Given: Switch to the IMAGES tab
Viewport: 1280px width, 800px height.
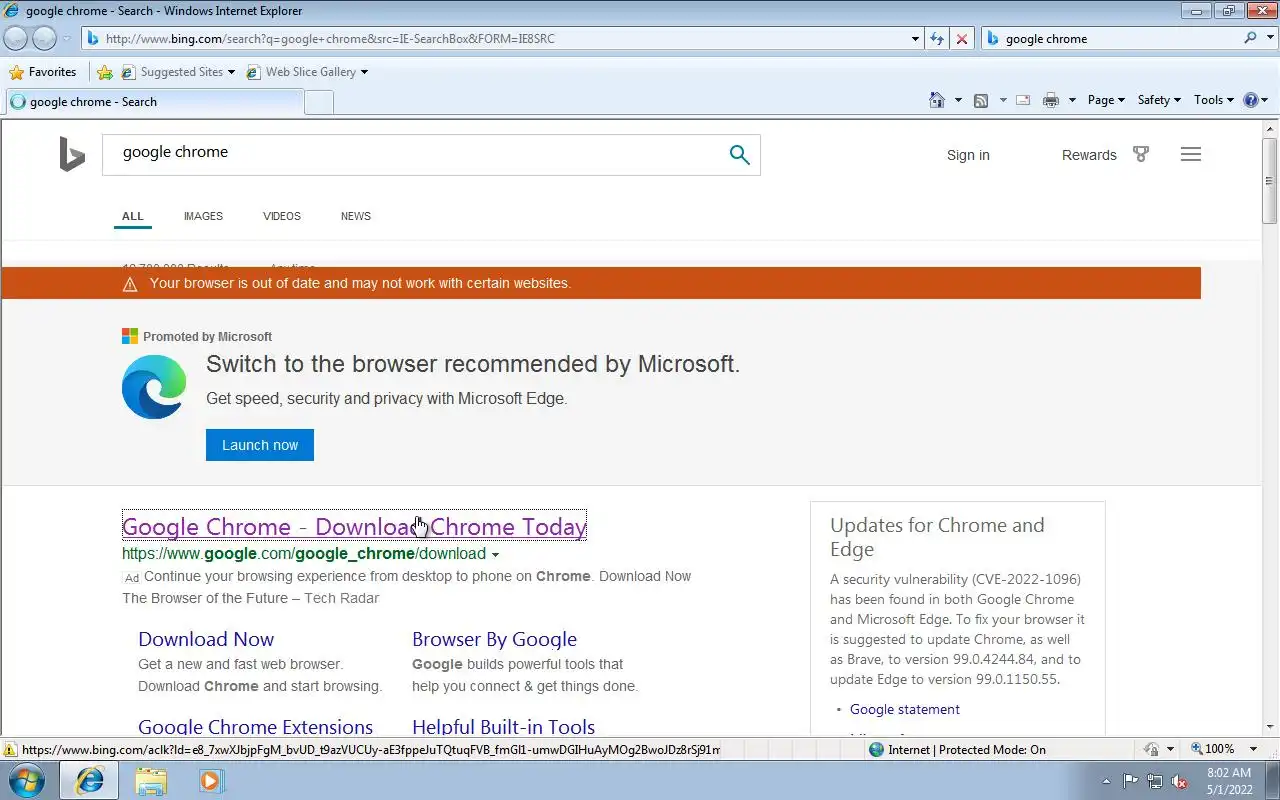Looking at the screenshot, I should coord(203,216).
